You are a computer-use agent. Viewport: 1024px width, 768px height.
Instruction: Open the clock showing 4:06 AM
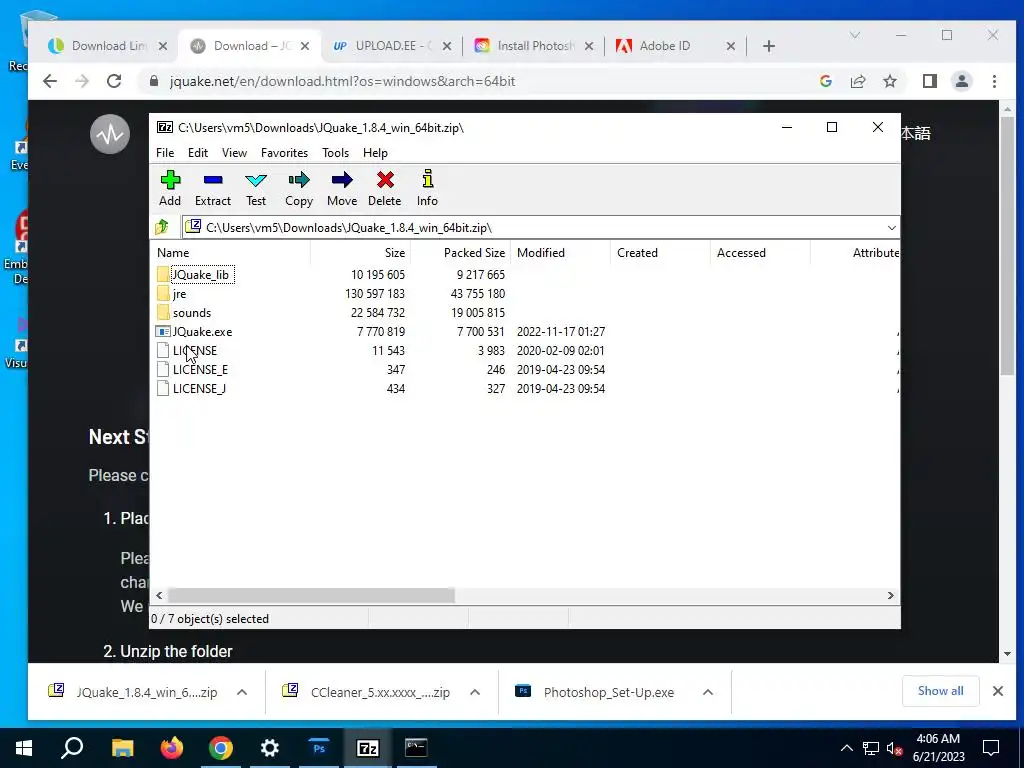pos(938,748)
